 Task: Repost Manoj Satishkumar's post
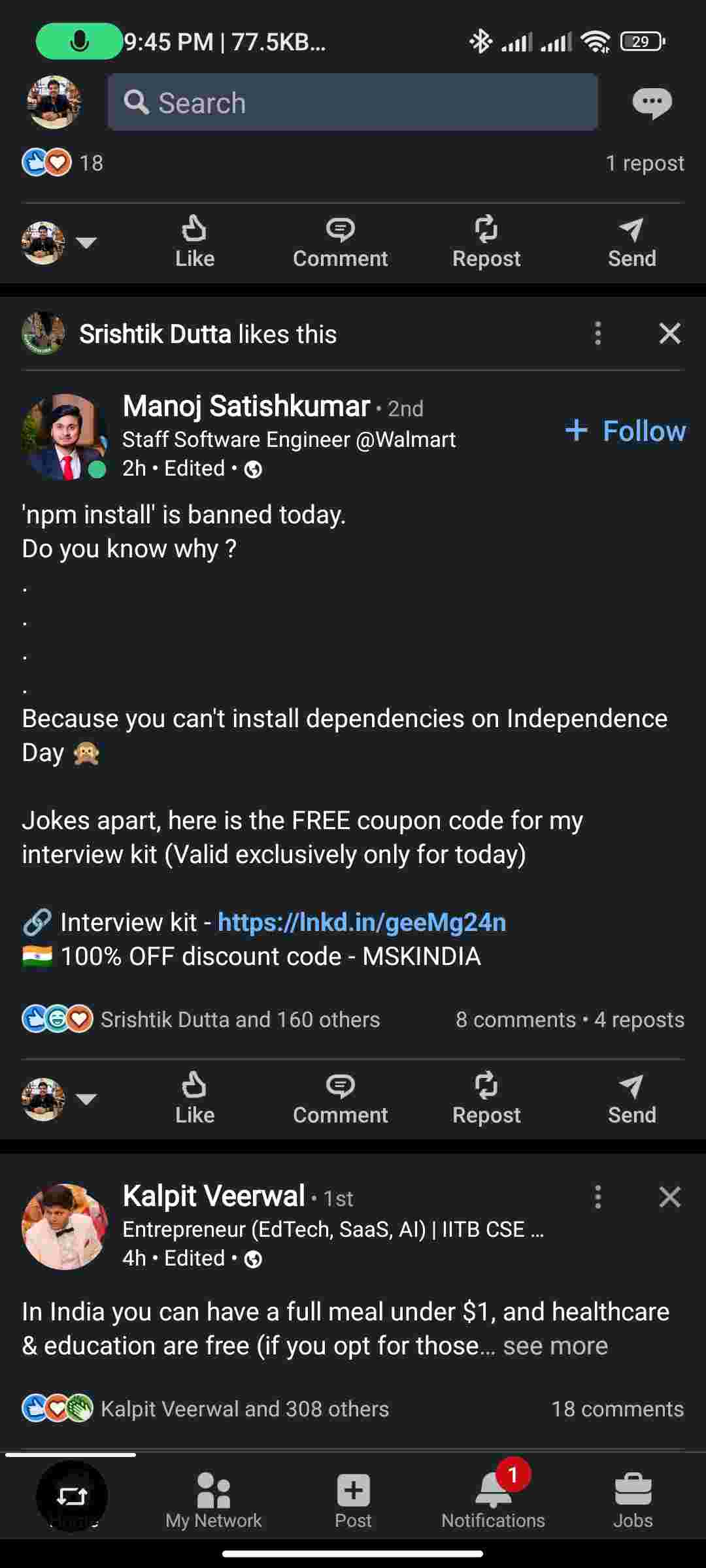coord(486,1098)
